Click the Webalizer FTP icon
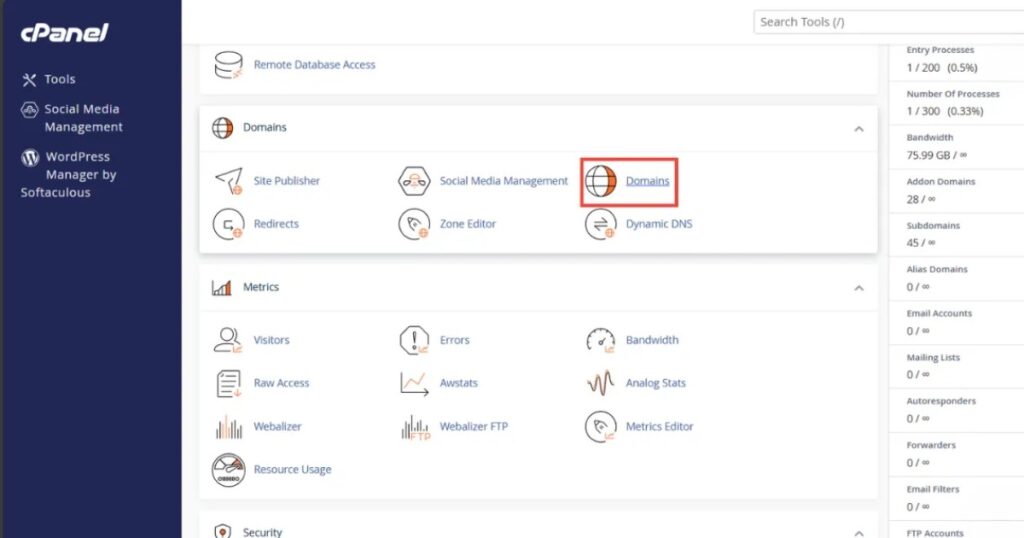Image resolution: width=1024 pixels, height=538 pixels. pos(414,427)
